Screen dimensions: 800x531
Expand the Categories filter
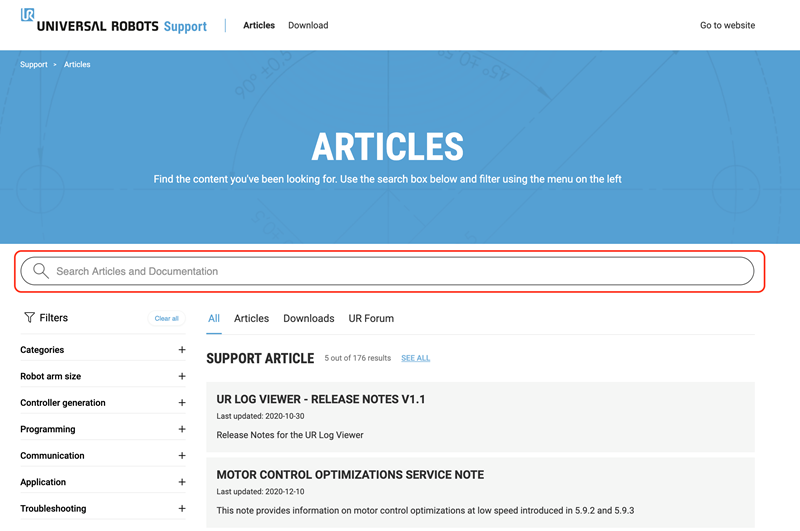(x=182, y=349)
